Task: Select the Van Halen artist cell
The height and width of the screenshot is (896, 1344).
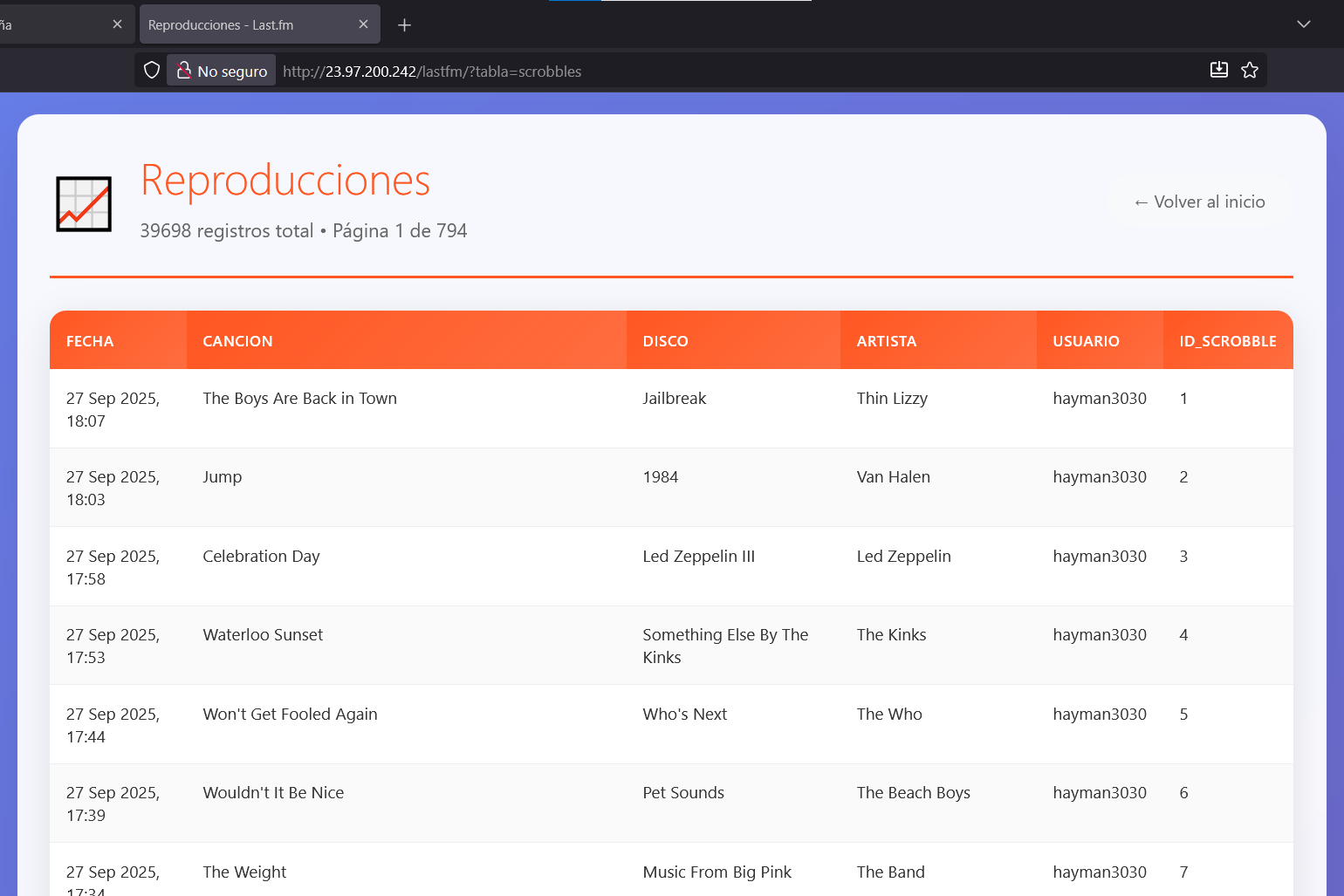Action: coord(893,477)
